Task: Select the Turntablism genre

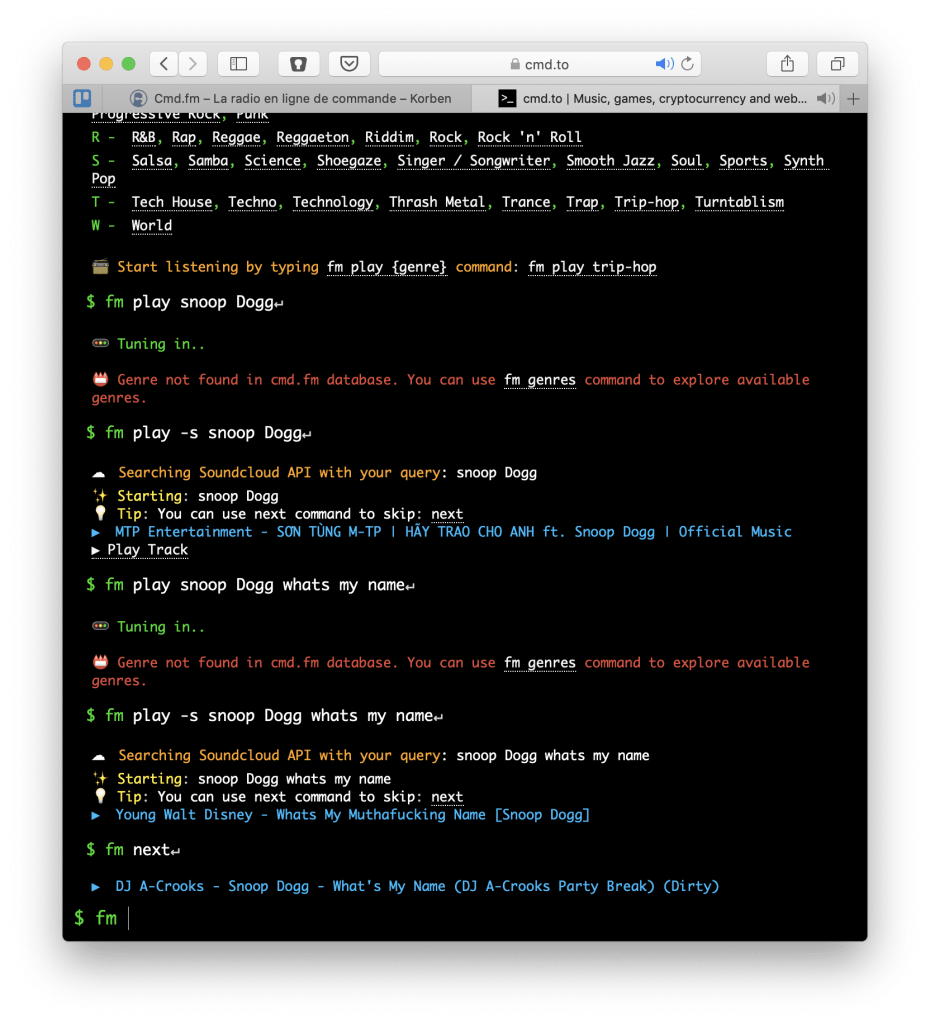Action: pyautogui.click(x=739, y=202)
